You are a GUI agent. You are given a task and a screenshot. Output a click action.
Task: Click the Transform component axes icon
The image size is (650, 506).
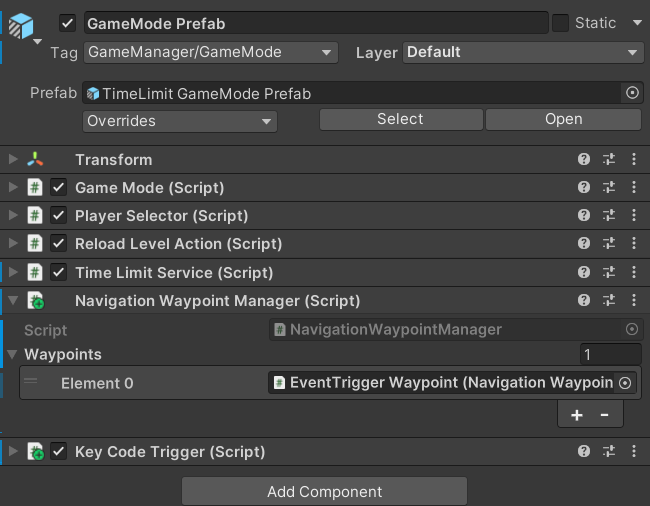pyautogui.click(x=35, y=159)
